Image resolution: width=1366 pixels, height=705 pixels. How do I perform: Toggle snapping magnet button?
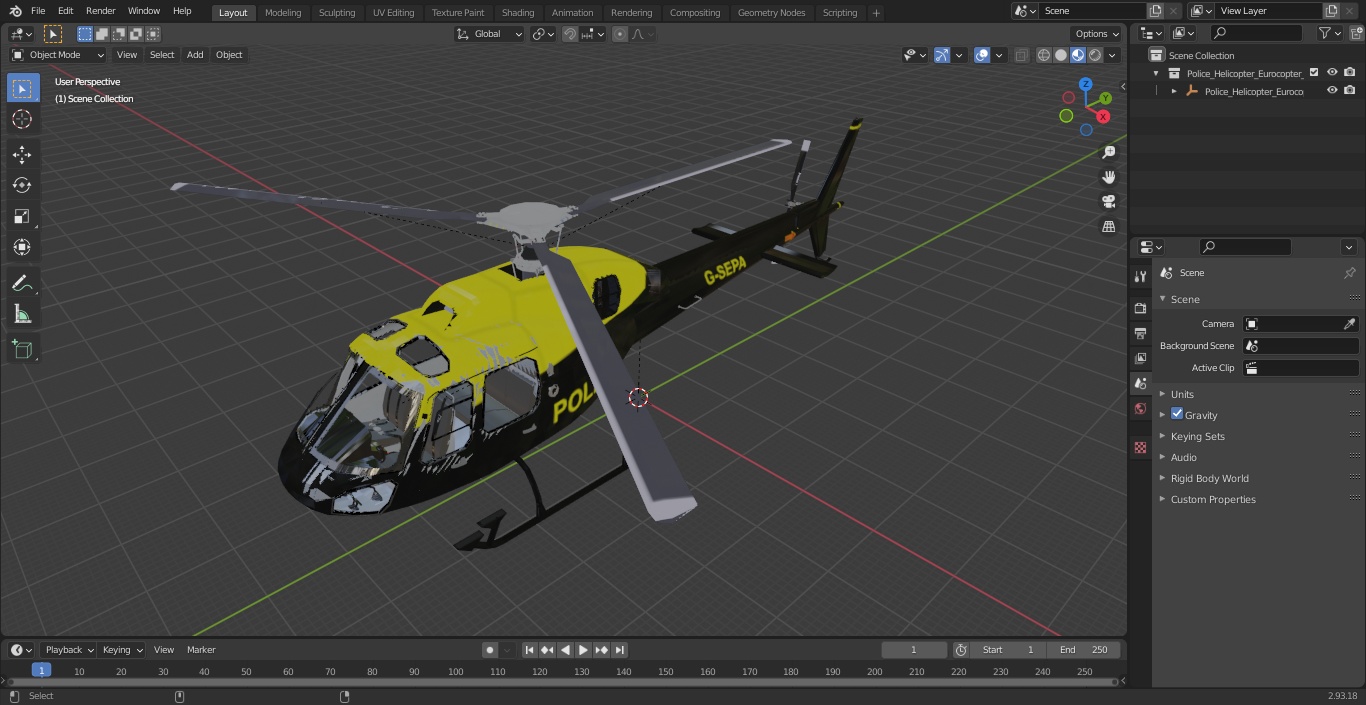569,34
